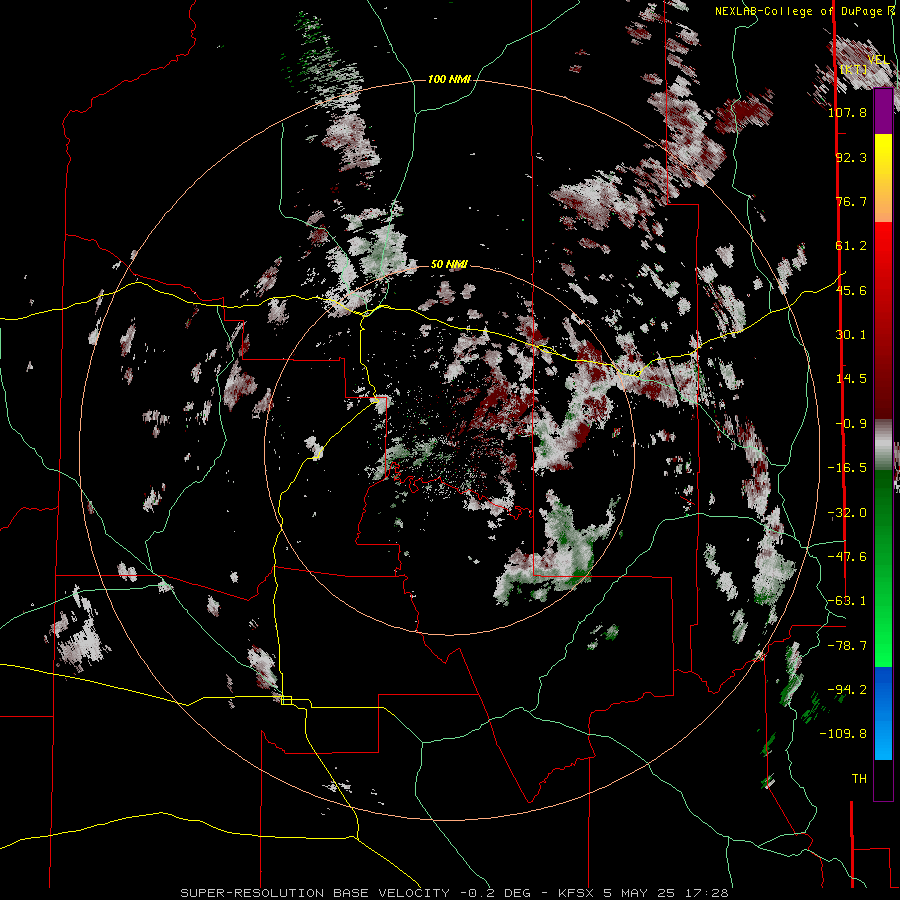Click the -78.7 value on velocity scale
900x900 pixels.
(x=847, y=646)
